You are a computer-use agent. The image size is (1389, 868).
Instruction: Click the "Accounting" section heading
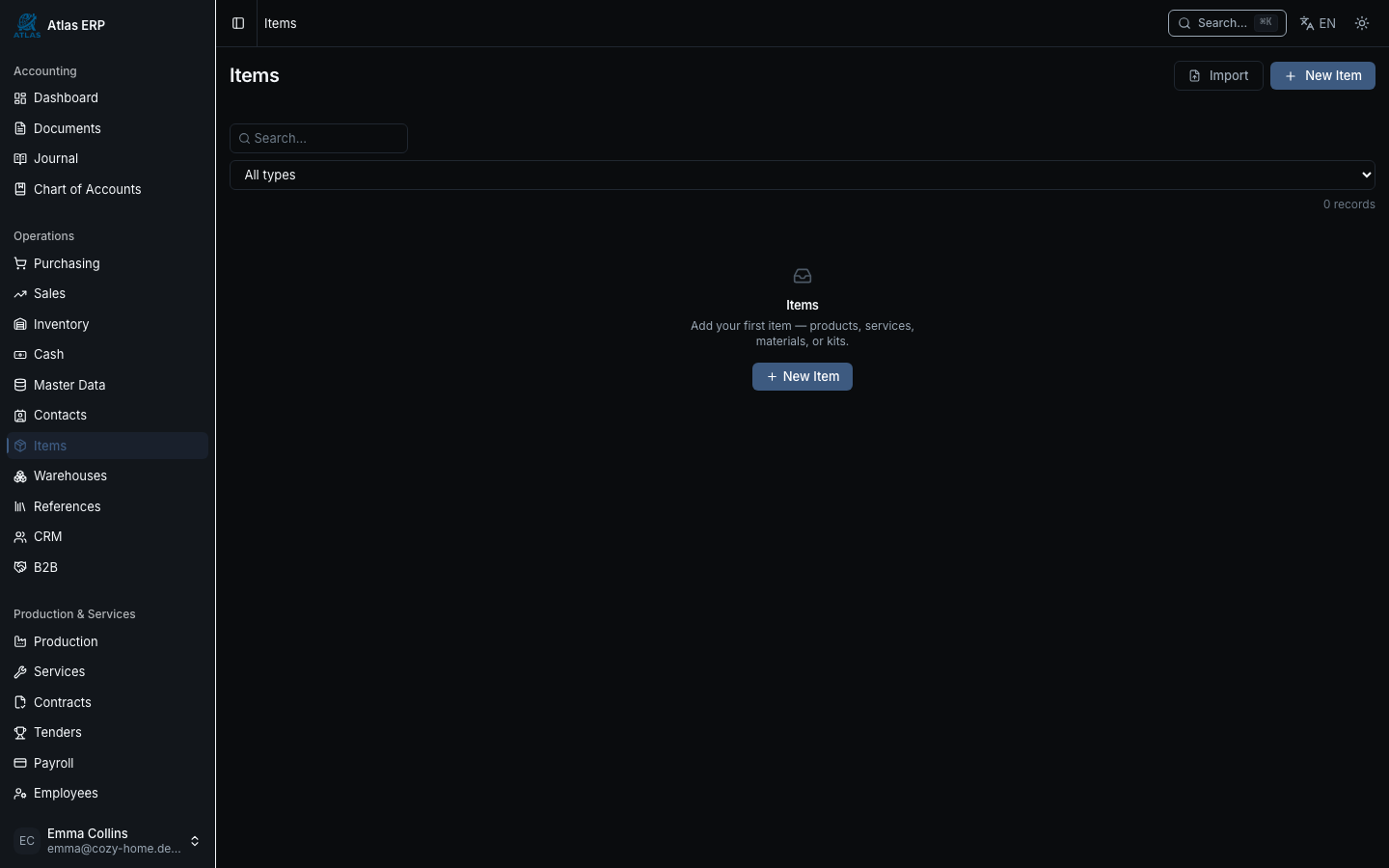click(45, 71)
